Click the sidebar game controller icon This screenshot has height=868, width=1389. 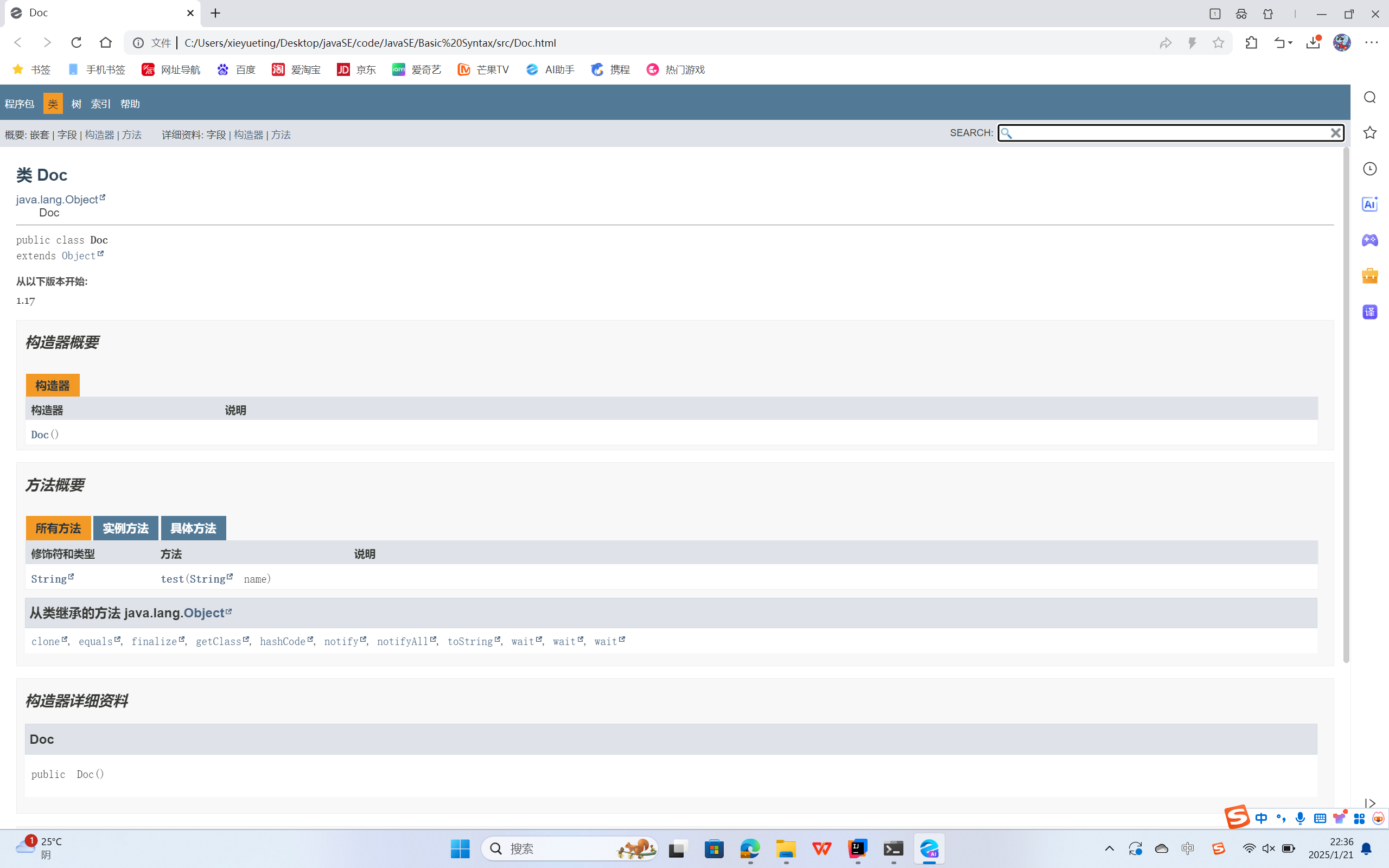pos(1369,240)
